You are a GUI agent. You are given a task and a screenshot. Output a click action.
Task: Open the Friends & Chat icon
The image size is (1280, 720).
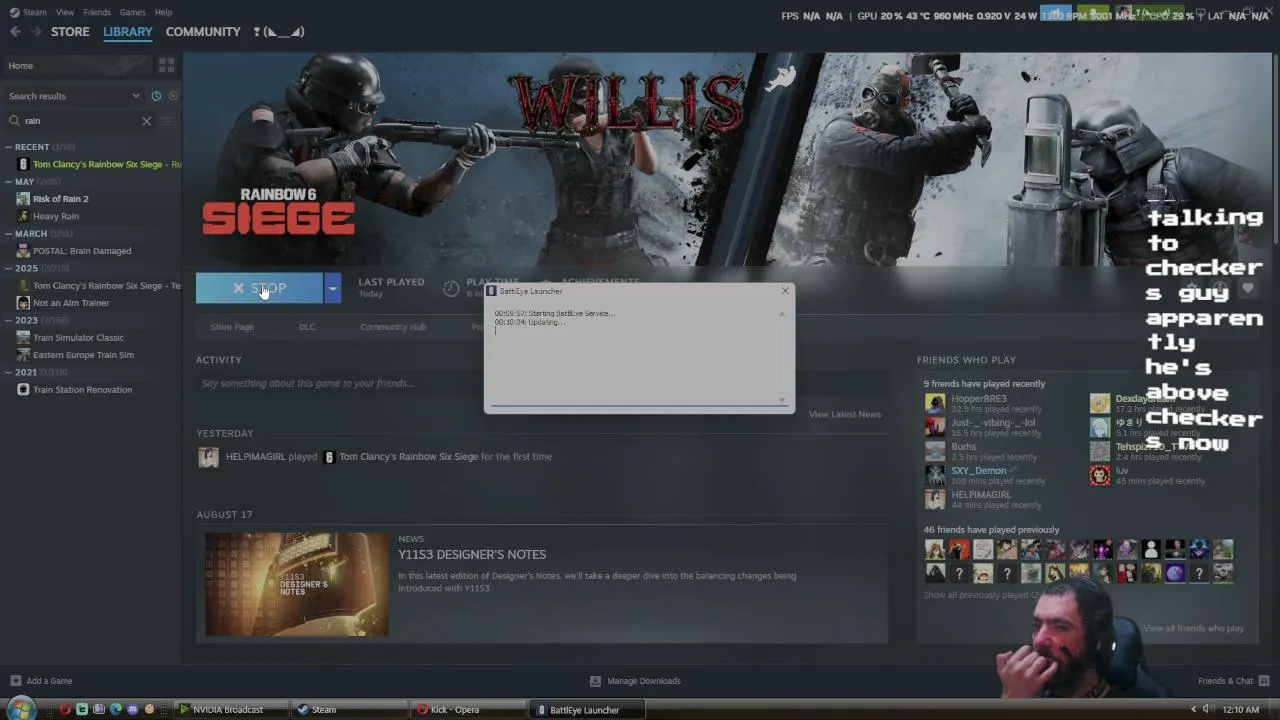pos(1264,681)
